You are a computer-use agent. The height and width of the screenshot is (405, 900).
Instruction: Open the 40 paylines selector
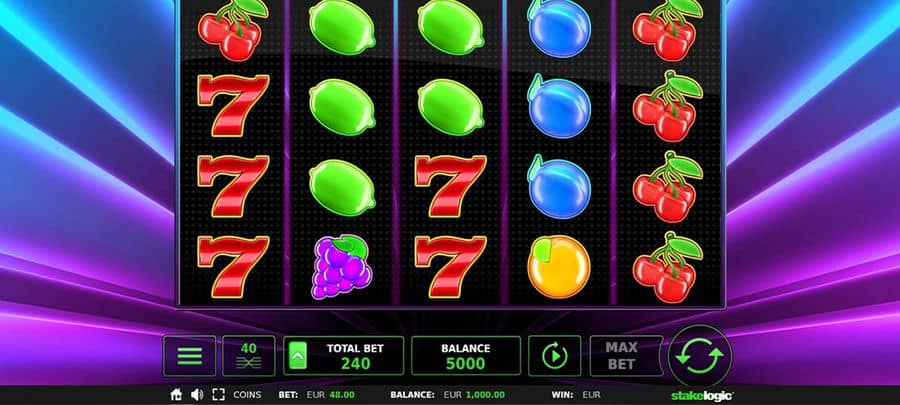pyautogui.click(x=249, y=356)
